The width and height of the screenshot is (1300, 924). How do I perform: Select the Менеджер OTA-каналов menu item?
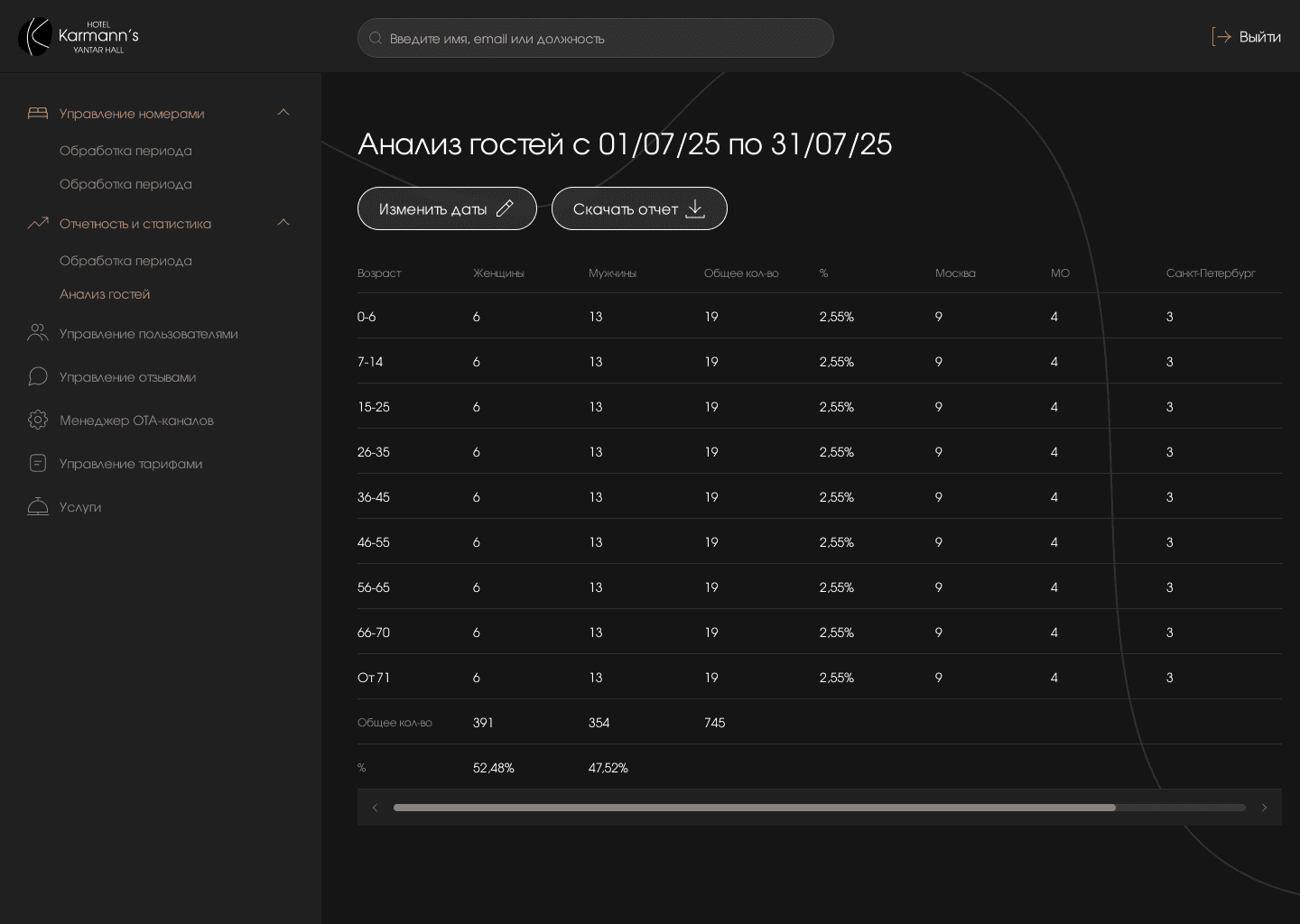[x=136, y=420]
